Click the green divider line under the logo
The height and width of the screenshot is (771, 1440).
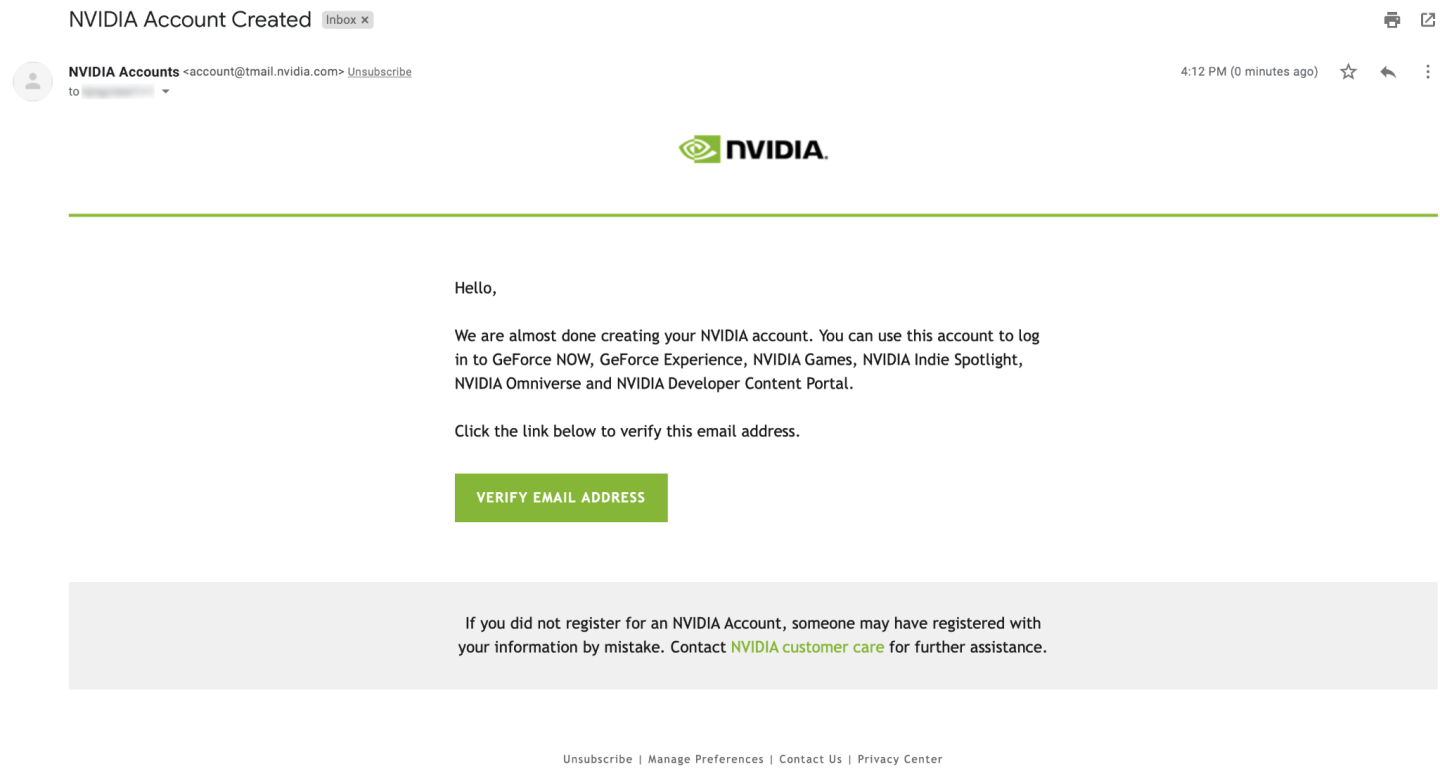752,213
